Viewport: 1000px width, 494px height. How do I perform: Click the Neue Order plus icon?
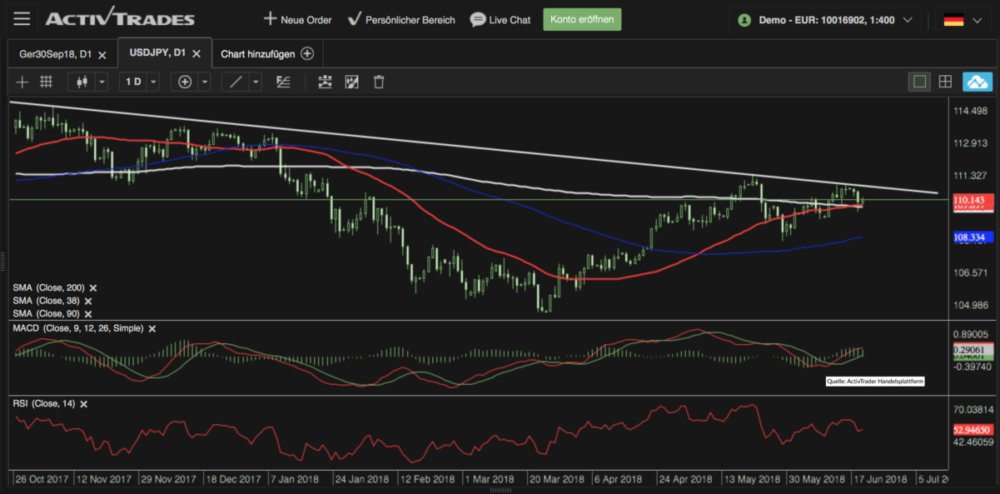coord(270,19)
